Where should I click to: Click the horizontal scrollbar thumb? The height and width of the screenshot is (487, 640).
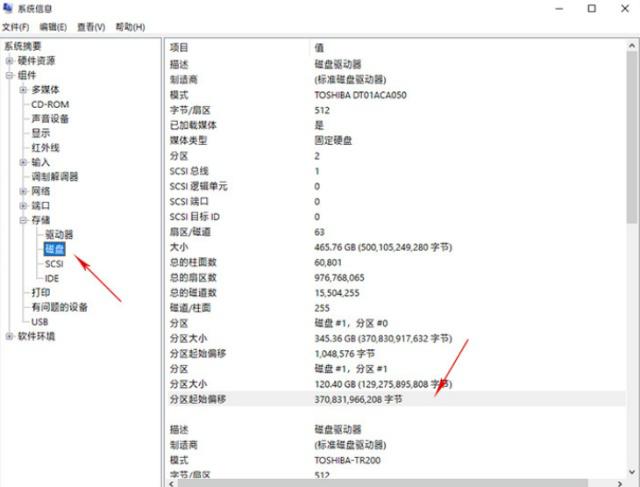tap(383, 483)
